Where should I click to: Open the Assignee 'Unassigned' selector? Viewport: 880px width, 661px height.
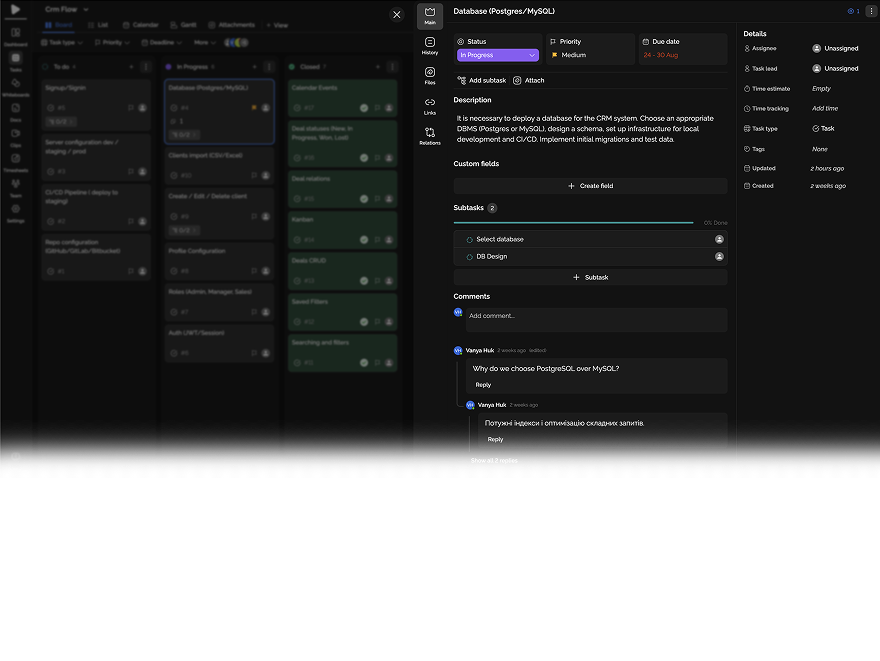835,48
